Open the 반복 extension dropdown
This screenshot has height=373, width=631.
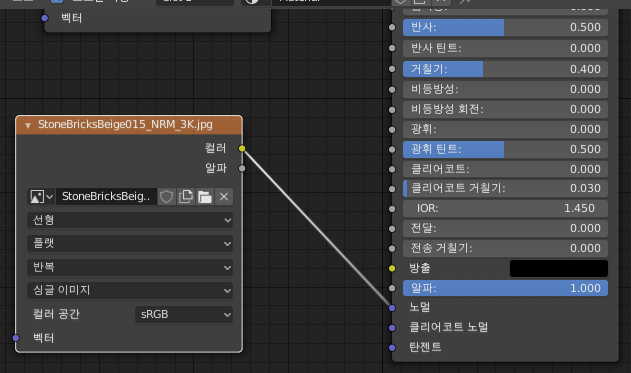pyautogui.click(x=130, y=267)
